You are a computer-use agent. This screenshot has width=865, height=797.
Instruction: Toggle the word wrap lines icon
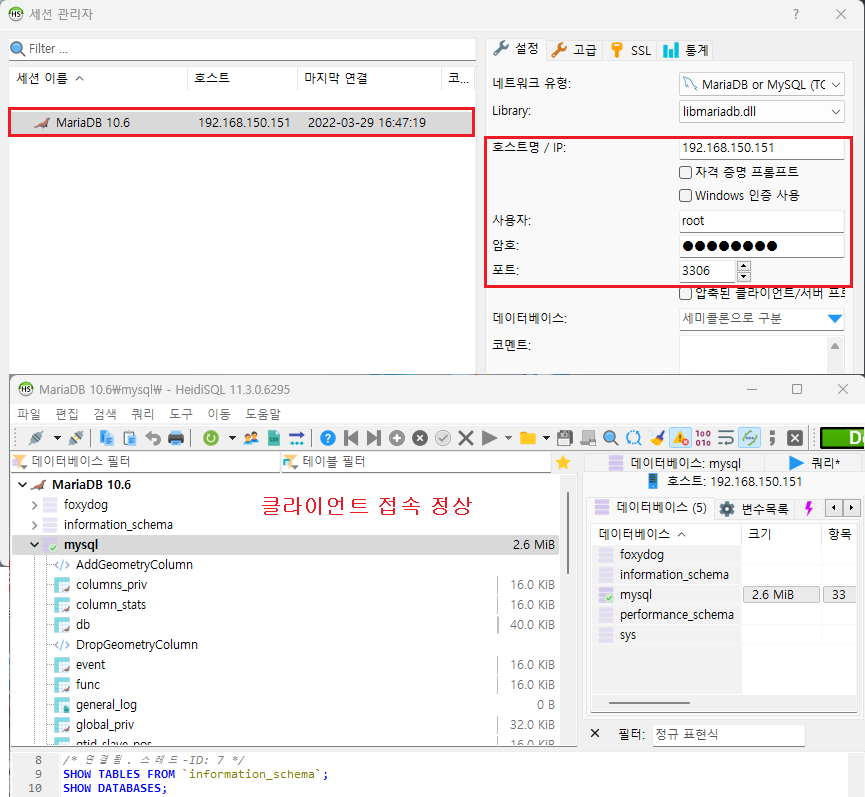(726, 438)
